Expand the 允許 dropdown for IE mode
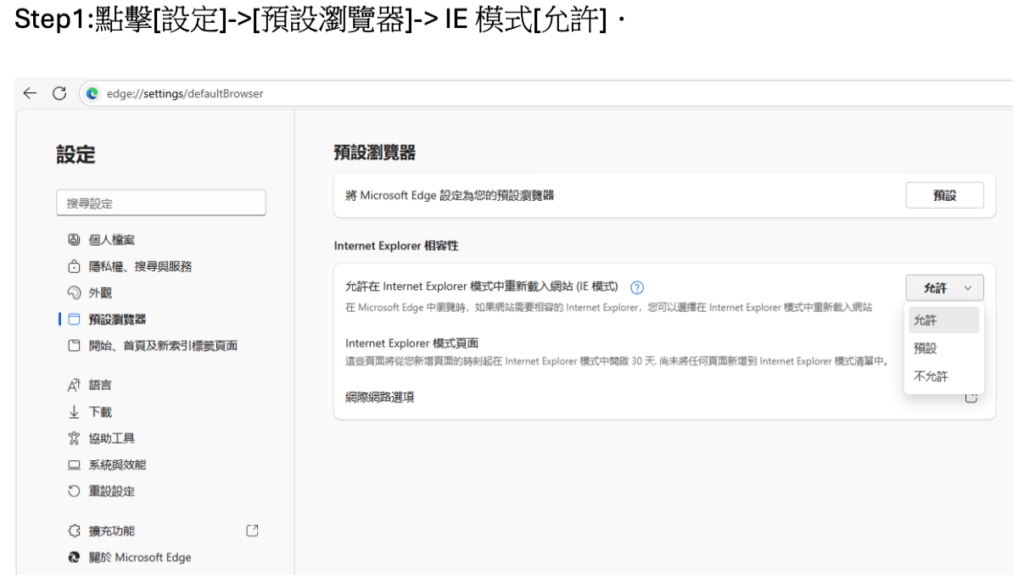 (945, 287)
